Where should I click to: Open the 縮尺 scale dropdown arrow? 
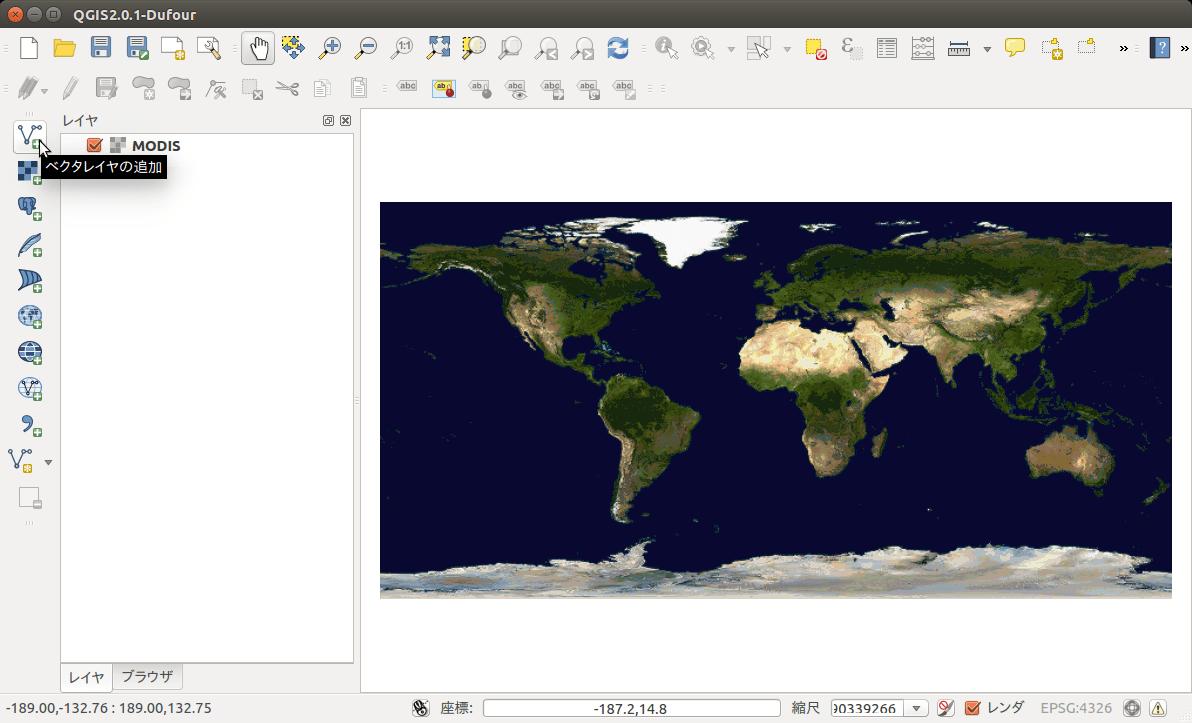pyautogui.click(x=916, y=708)
